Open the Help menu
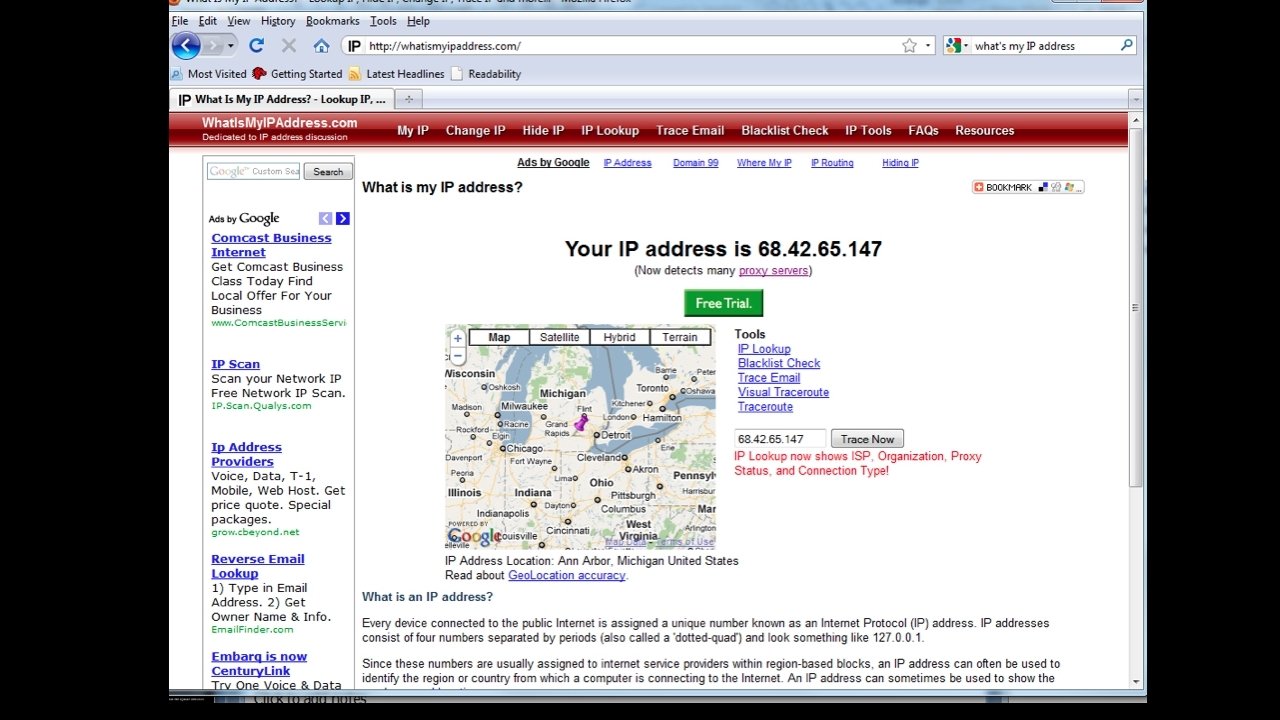The image size is (1280, 720). [x=418, y=21]
